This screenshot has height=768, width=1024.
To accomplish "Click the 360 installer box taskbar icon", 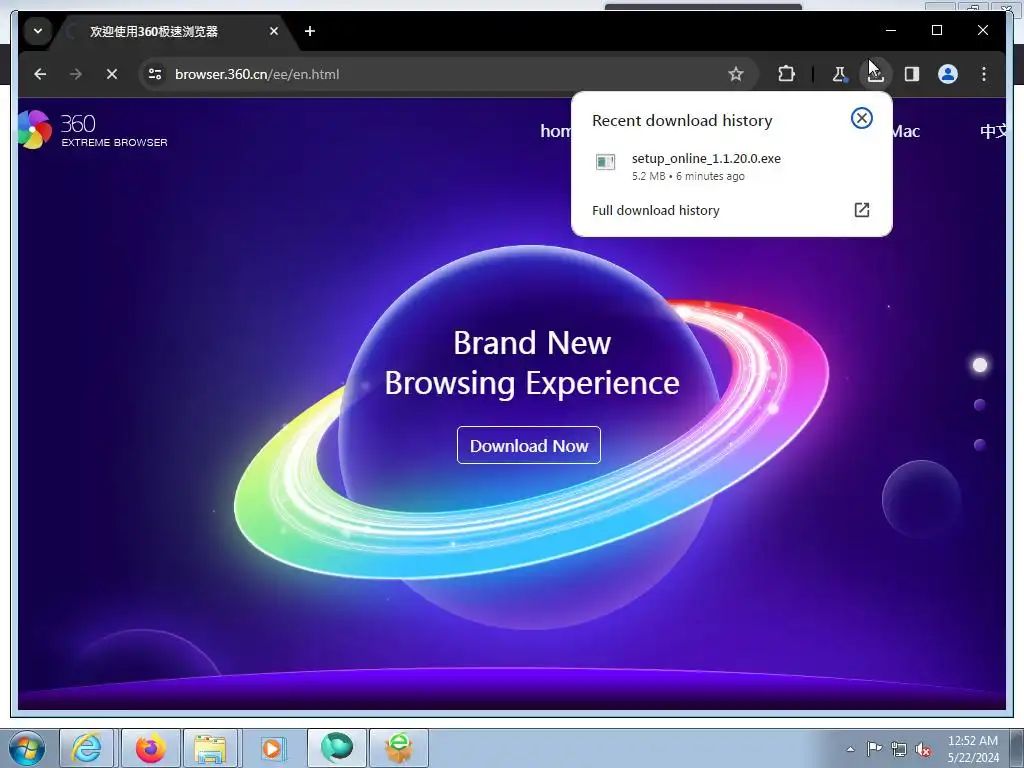I will tap(400, 748).
